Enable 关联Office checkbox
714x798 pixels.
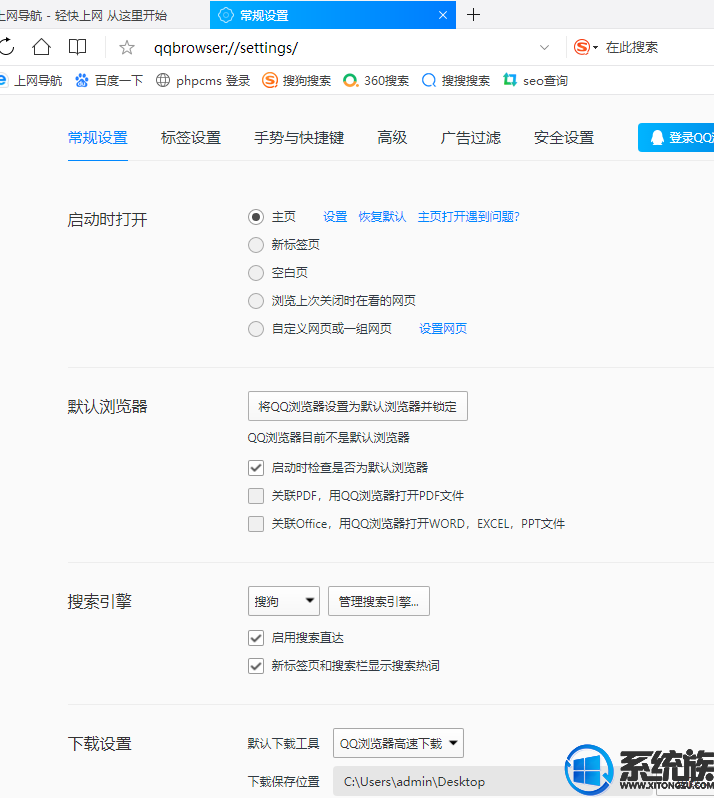256,524
